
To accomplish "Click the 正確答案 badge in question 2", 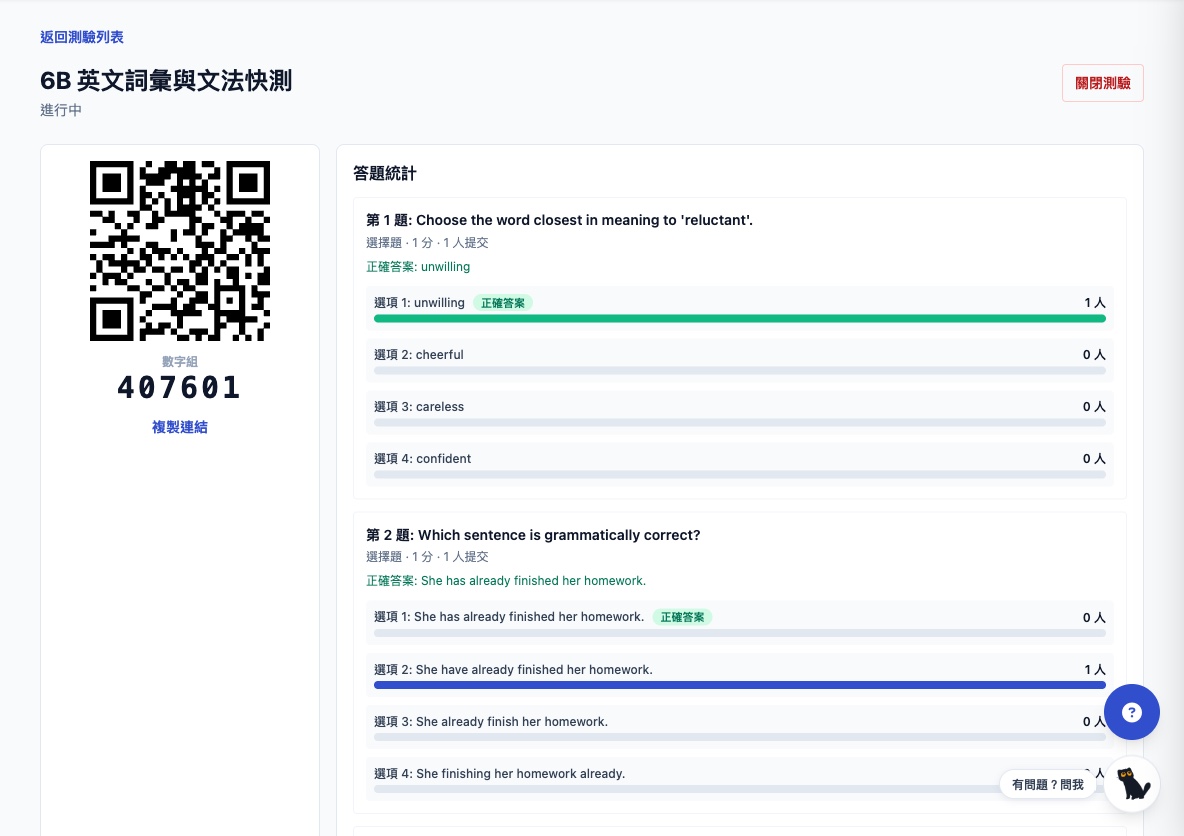I will coord(682,617).
